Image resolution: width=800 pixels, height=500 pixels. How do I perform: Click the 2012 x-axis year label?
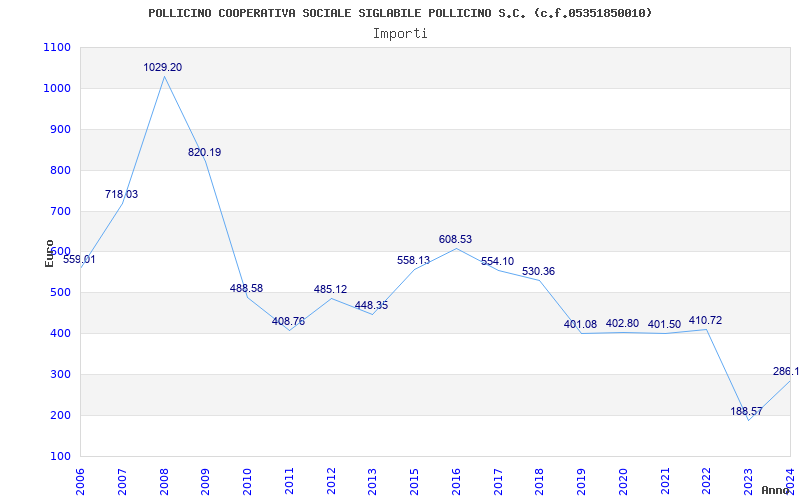click(331, 480)
